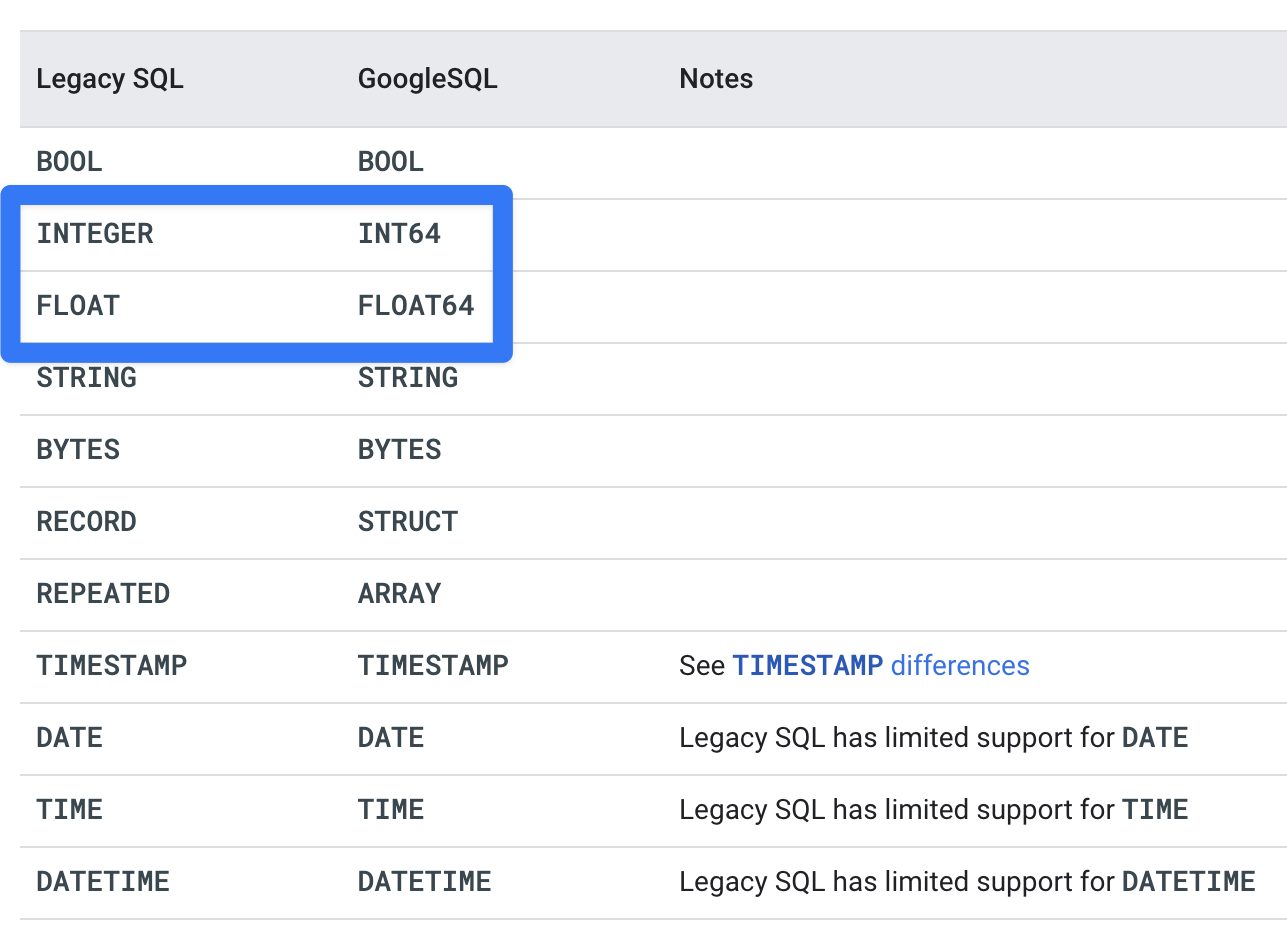Click STRING in the Legacy SQL column
This screenshot has width=1287, height=940.
86,378
